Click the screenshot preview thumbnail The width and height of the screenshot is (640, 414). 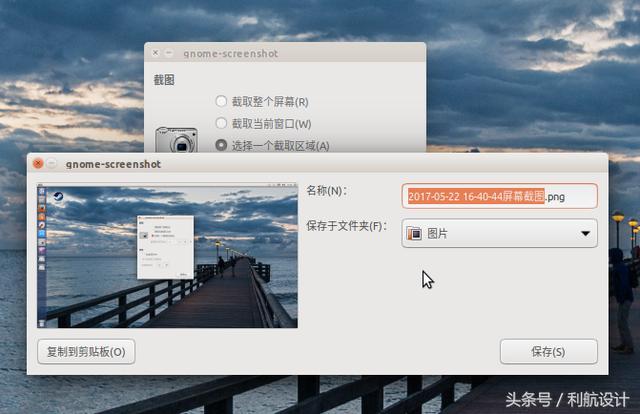click(167, 255)
